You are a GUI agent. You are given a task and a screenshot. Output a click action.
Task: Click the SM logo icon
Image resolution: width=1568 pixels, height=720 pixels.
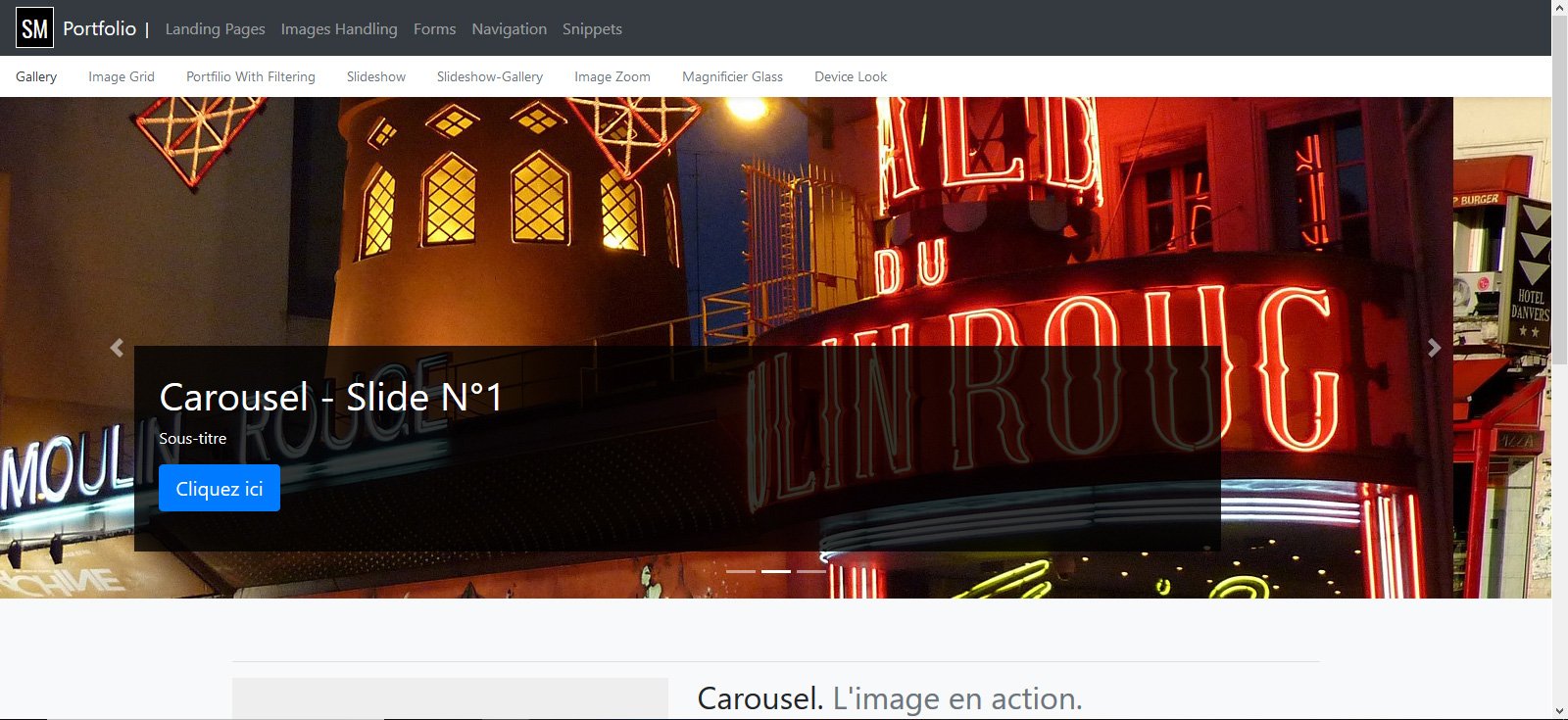pos(34,28)
